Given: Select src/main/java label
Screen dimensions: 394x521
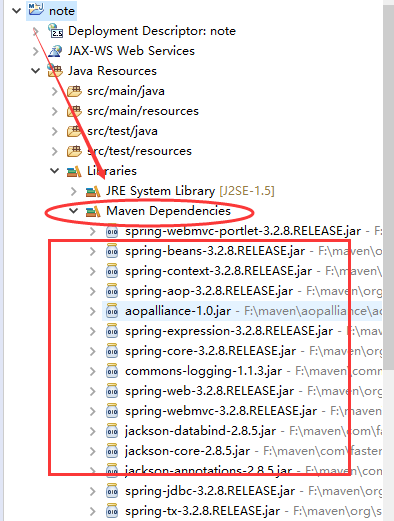Looking at the screenshot, I should coord(126,91).
